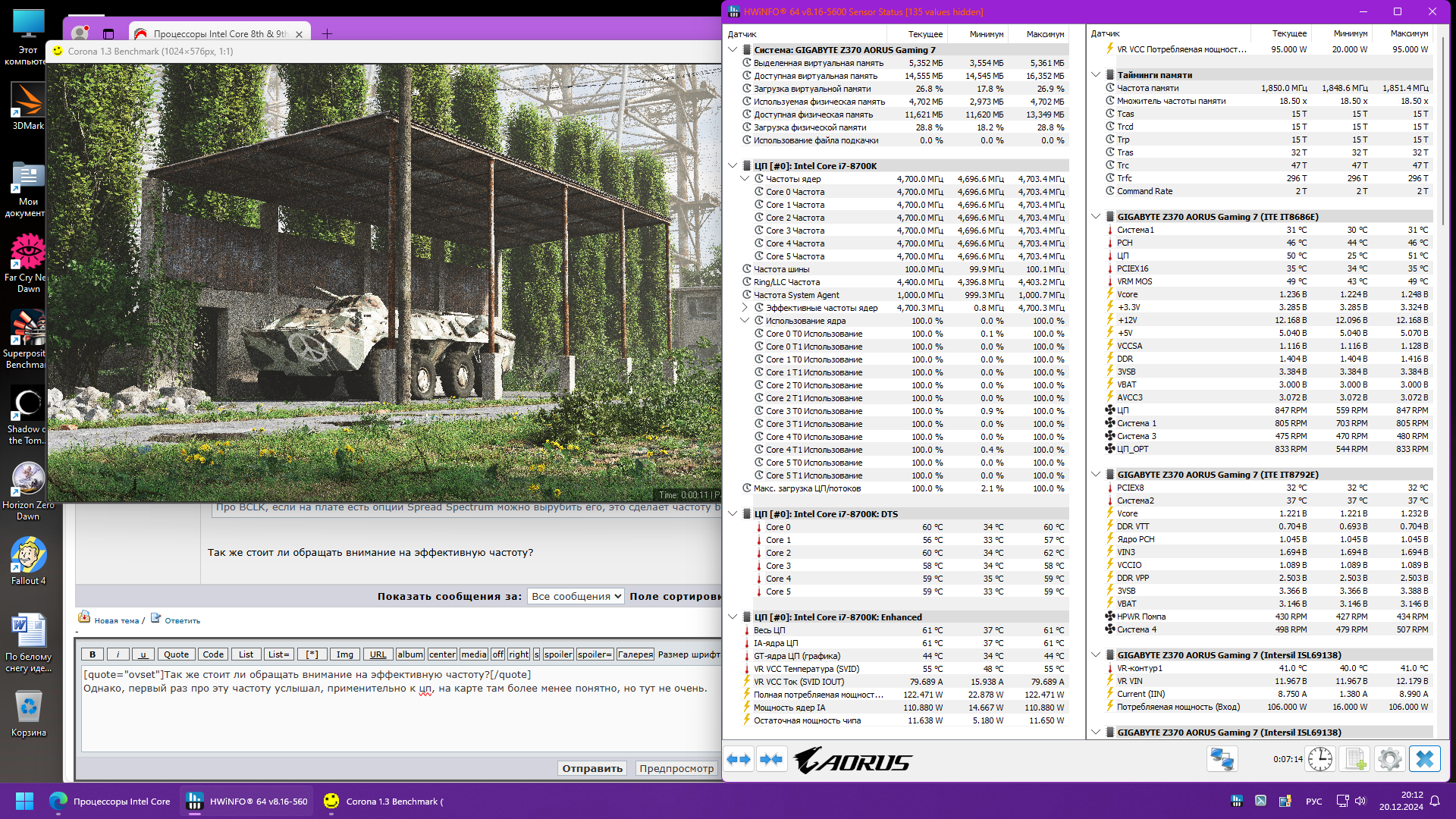Click the clock reset timer icon
Viewport: 1456px width, 819px height.
[x=1320, y=759]
